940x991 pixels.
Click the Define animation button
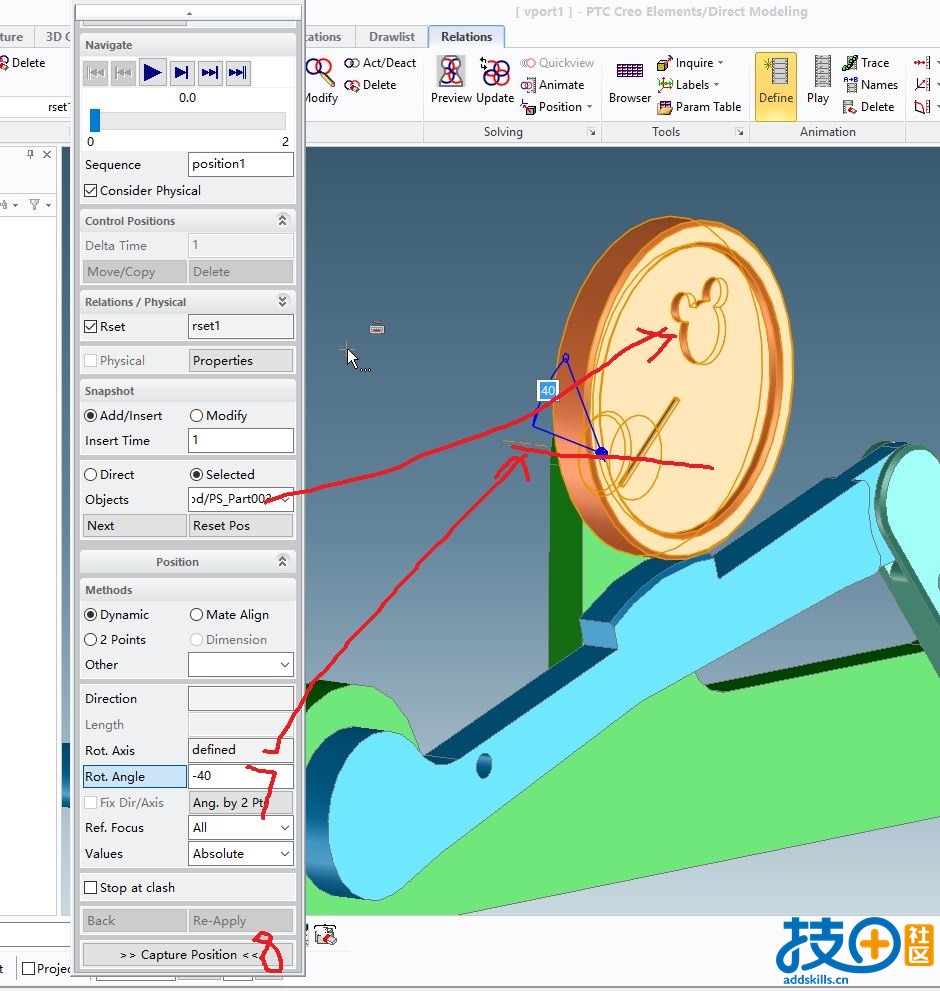tap(776, 86)
